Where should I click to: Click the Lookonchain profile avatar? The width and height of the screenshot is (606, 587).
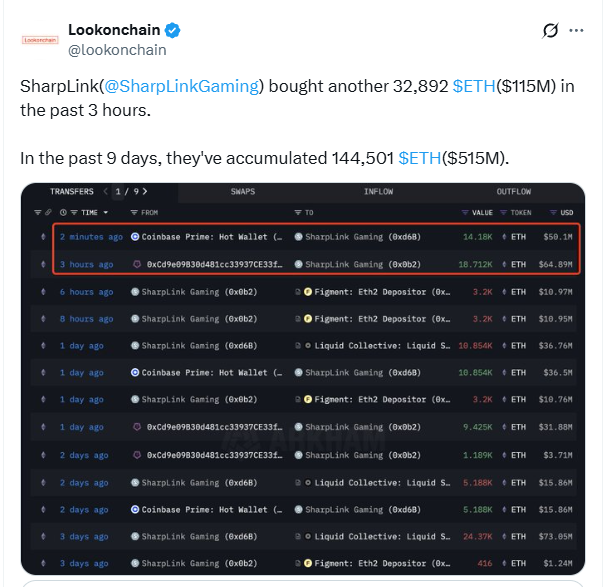click(x=40, y=39)
